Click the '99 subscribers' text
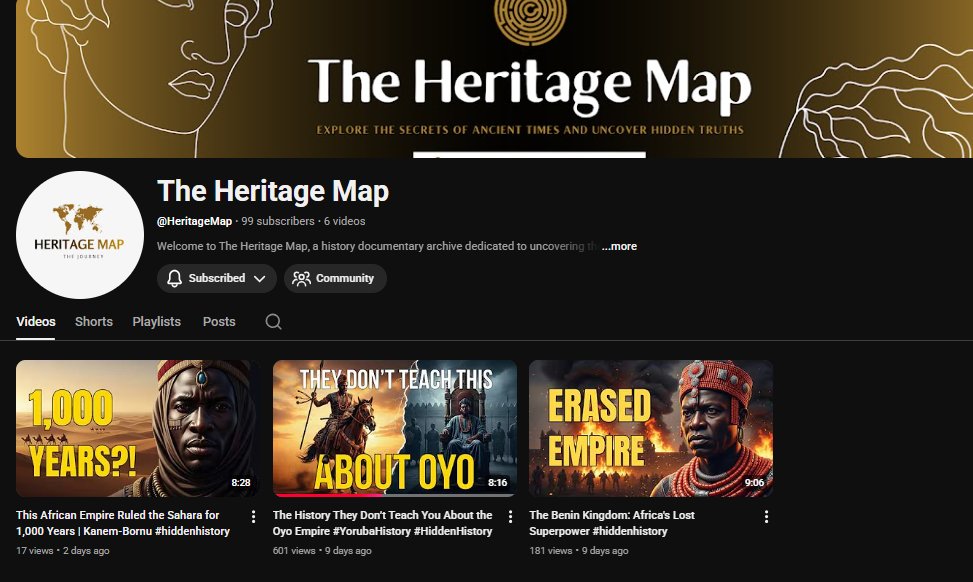 click(278, 221)
